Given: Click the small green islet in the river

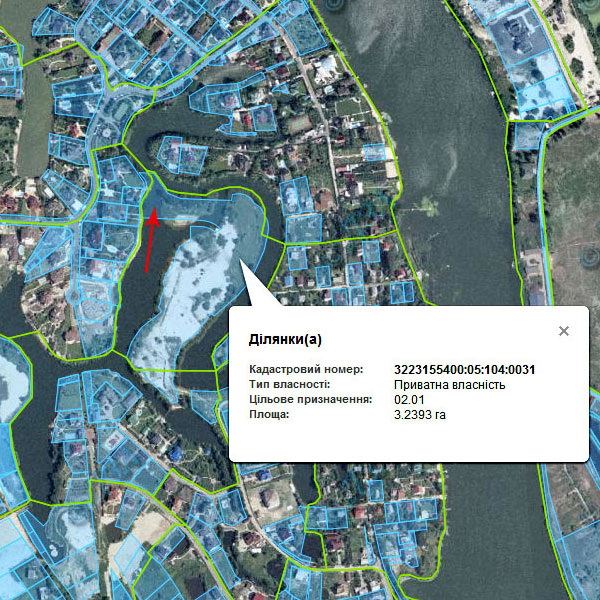Looking at the screenshot, I should pyautogui.click(x=425, y=209).
